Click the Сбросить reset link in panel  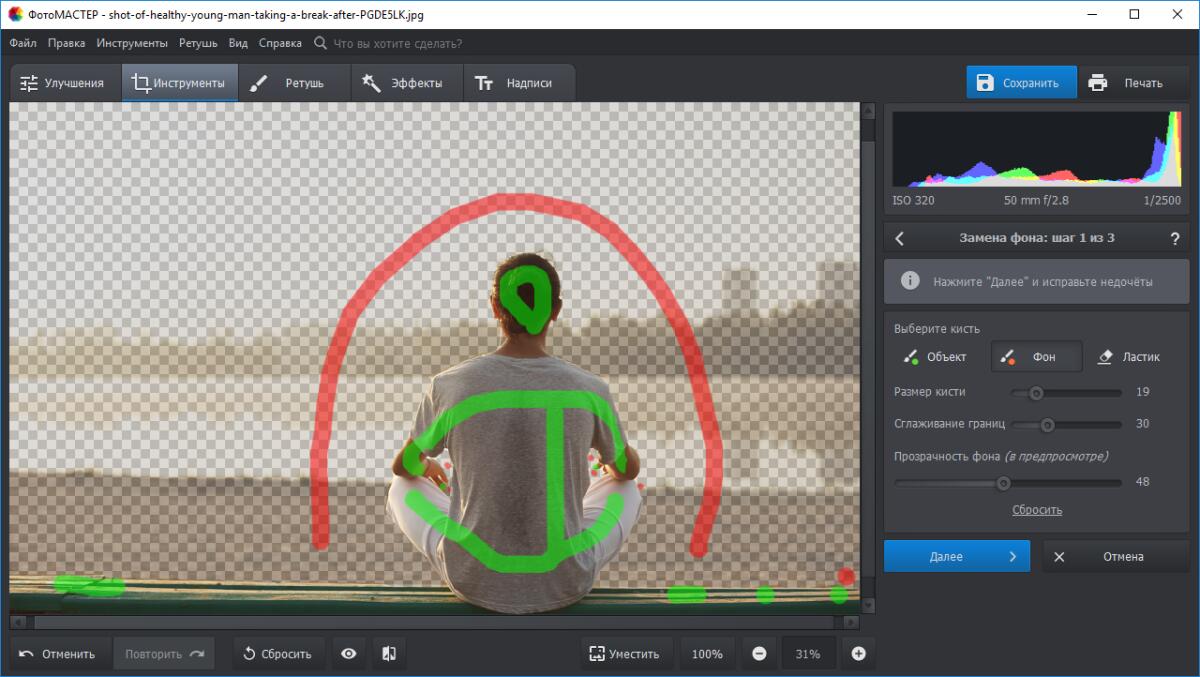(x=1037, y=510)
